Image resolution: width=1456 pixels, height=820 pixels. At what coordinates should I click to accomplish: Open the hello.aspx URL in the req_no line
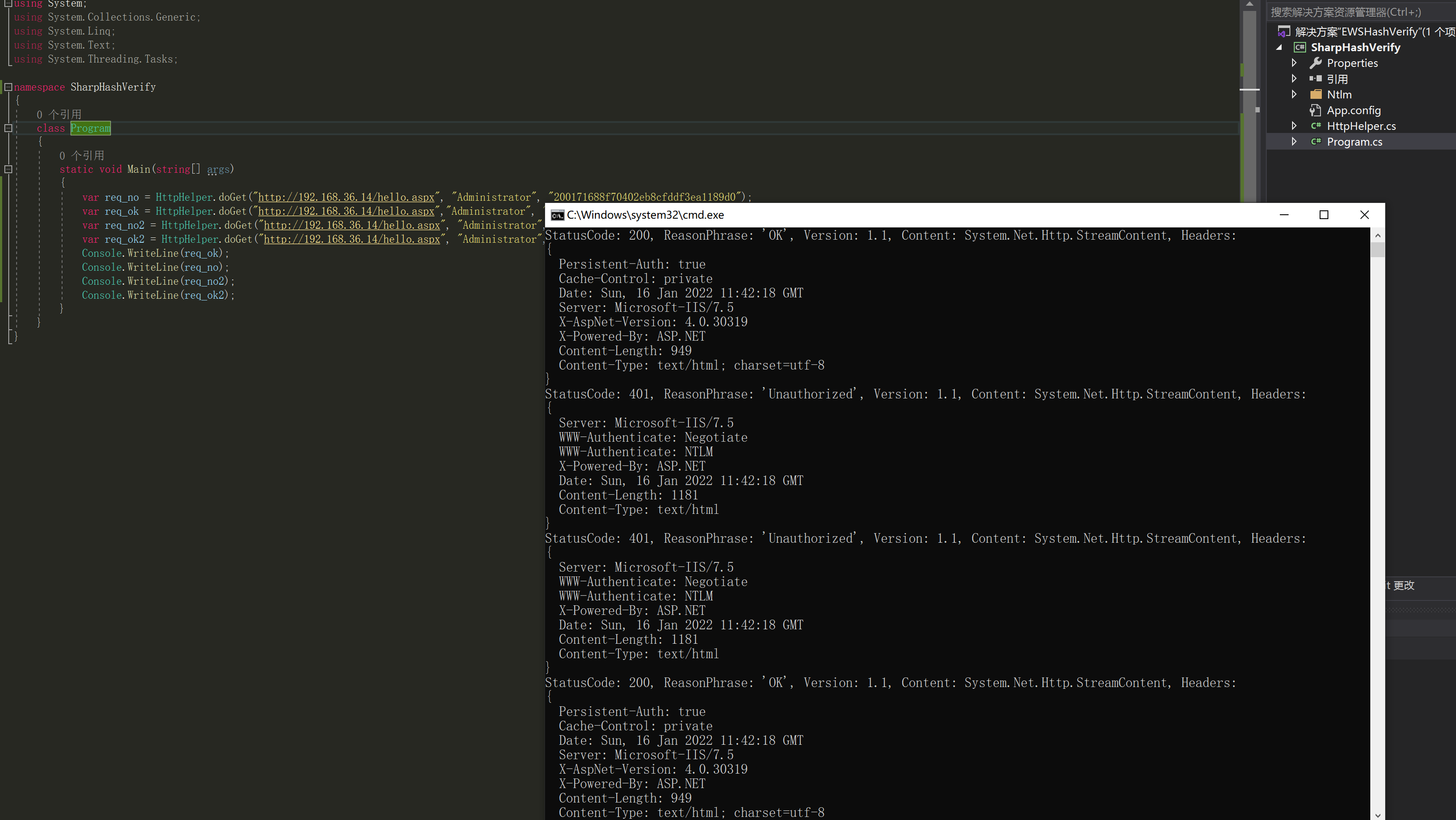pos(346,197)
